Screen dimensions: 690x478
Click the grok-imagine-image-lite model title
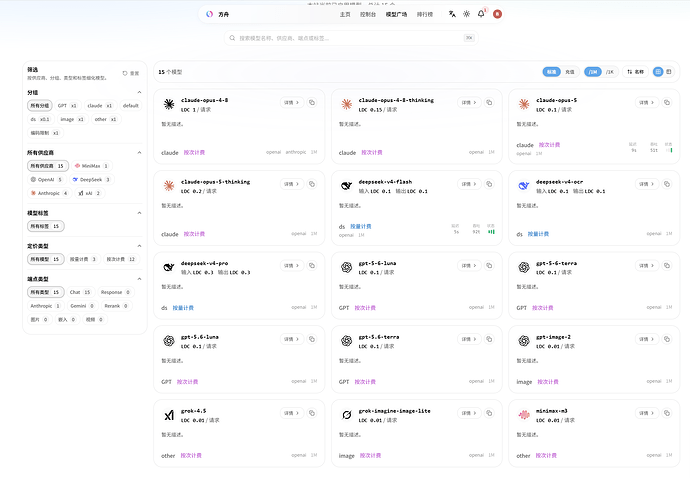click(x=394, y=411)
